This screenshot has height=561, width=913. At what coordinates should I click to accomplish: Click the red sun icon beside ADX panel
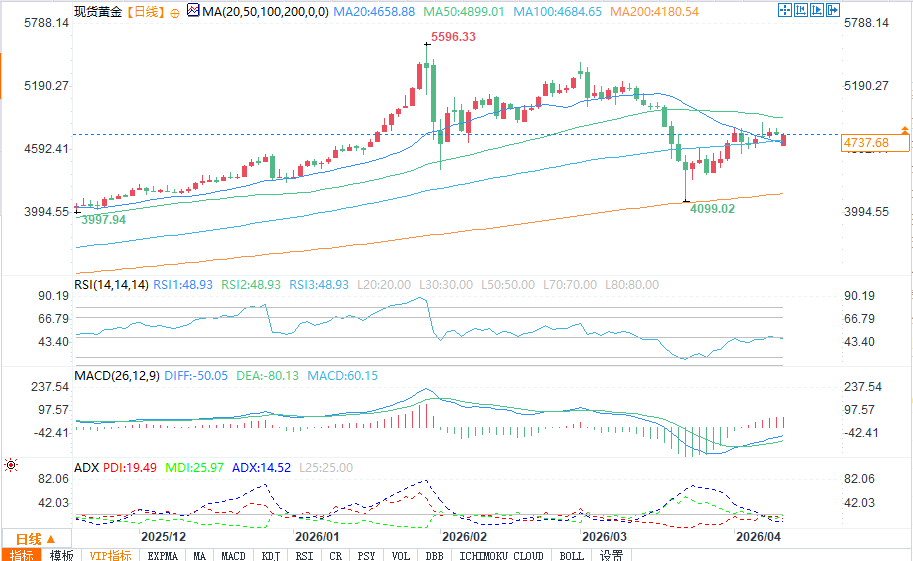[x=10, y=465]
